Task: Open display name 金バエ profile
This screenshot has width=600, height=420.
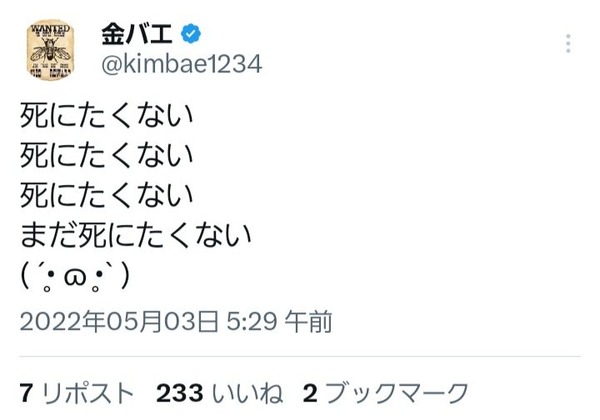Action: [x=137, y=34]
